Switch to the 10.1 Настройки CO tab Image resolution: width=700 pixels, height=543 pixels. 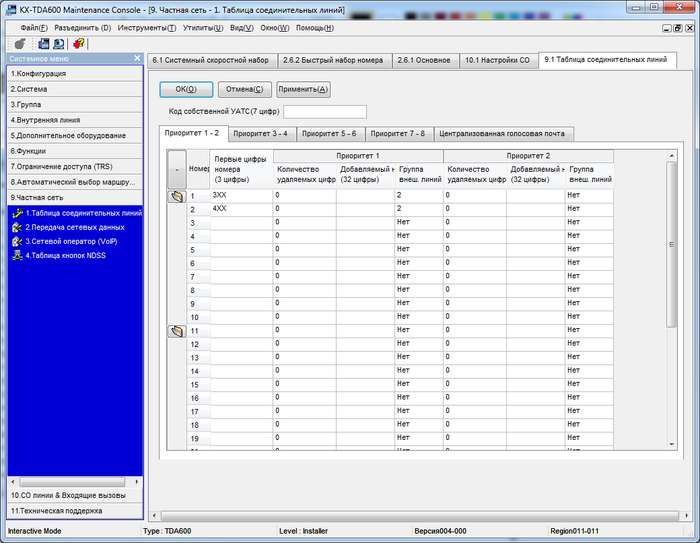[x=498, y=60]
